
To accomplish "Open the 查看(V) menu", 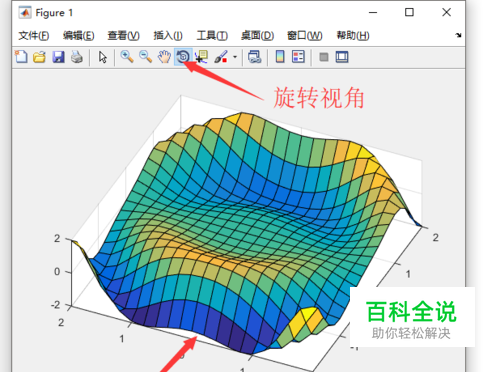I will click(x=123, y=35).
